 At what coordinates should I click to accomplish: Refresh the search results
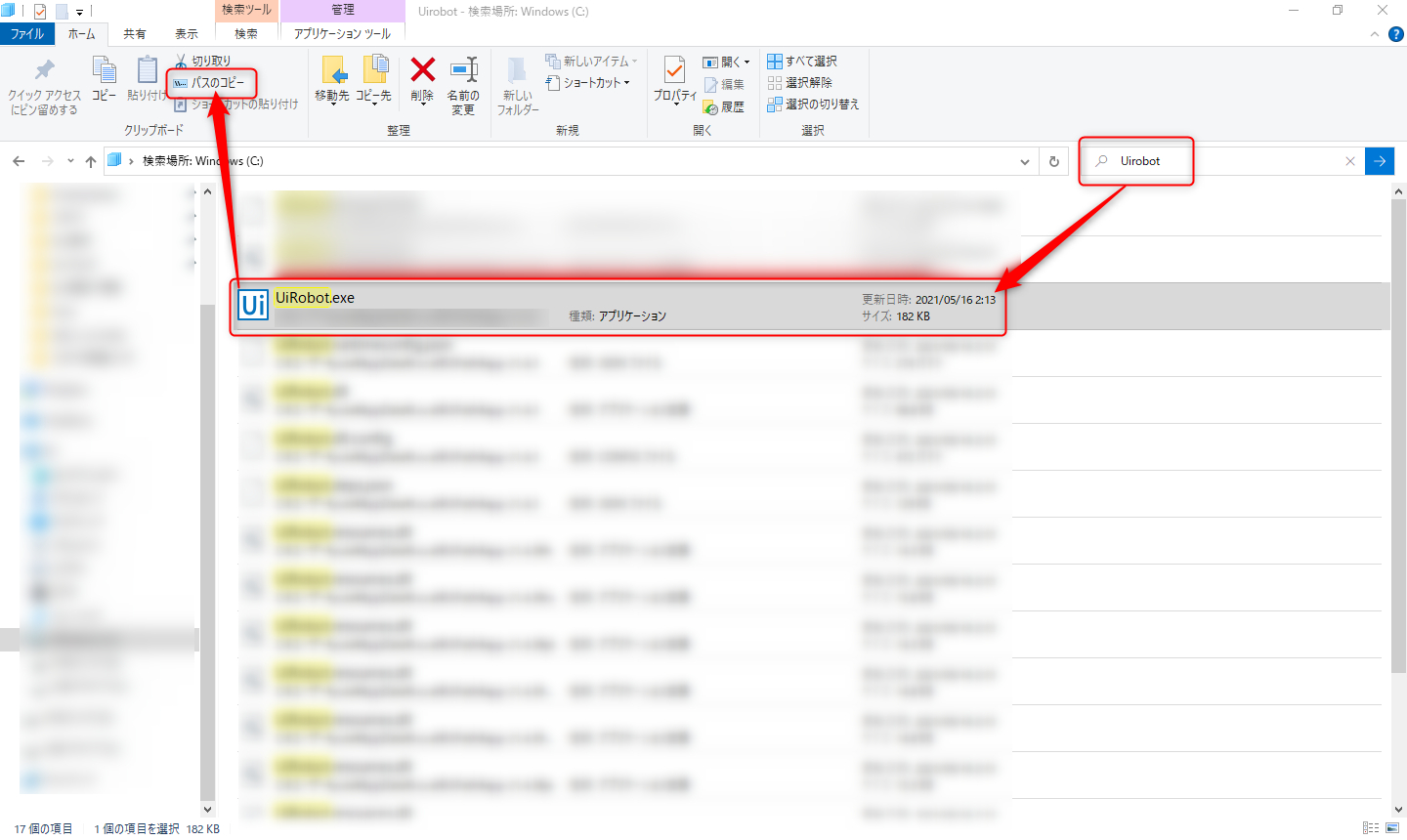1054,161
